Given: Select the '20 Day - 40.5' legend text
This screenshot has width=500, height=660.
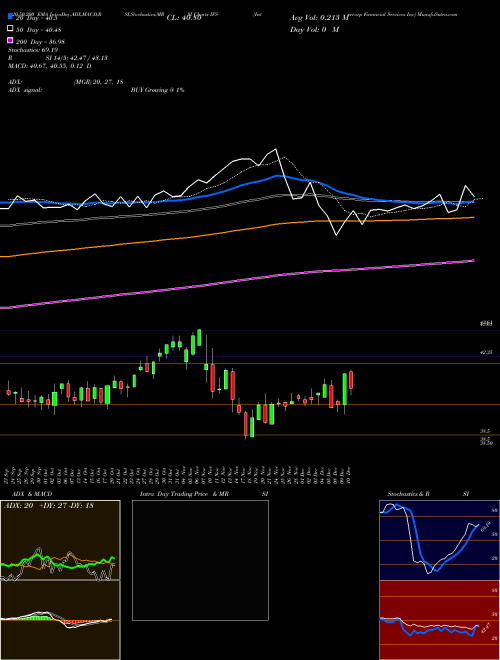Looking at the screenshot, I should coord(36,18).
